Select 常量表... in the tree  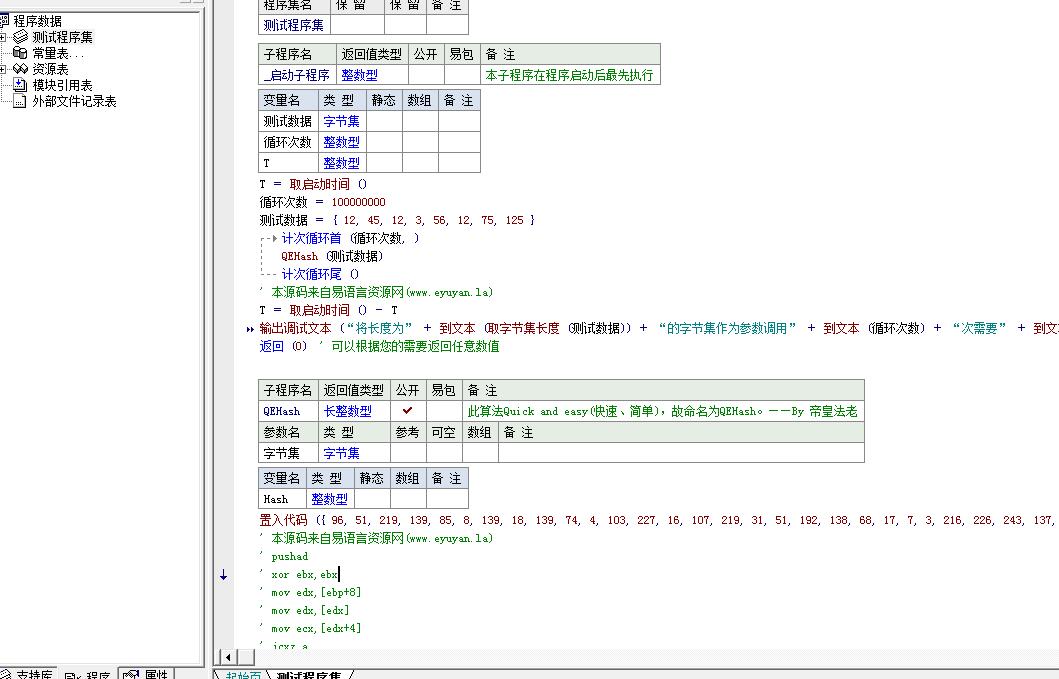(x=58, y=53)
